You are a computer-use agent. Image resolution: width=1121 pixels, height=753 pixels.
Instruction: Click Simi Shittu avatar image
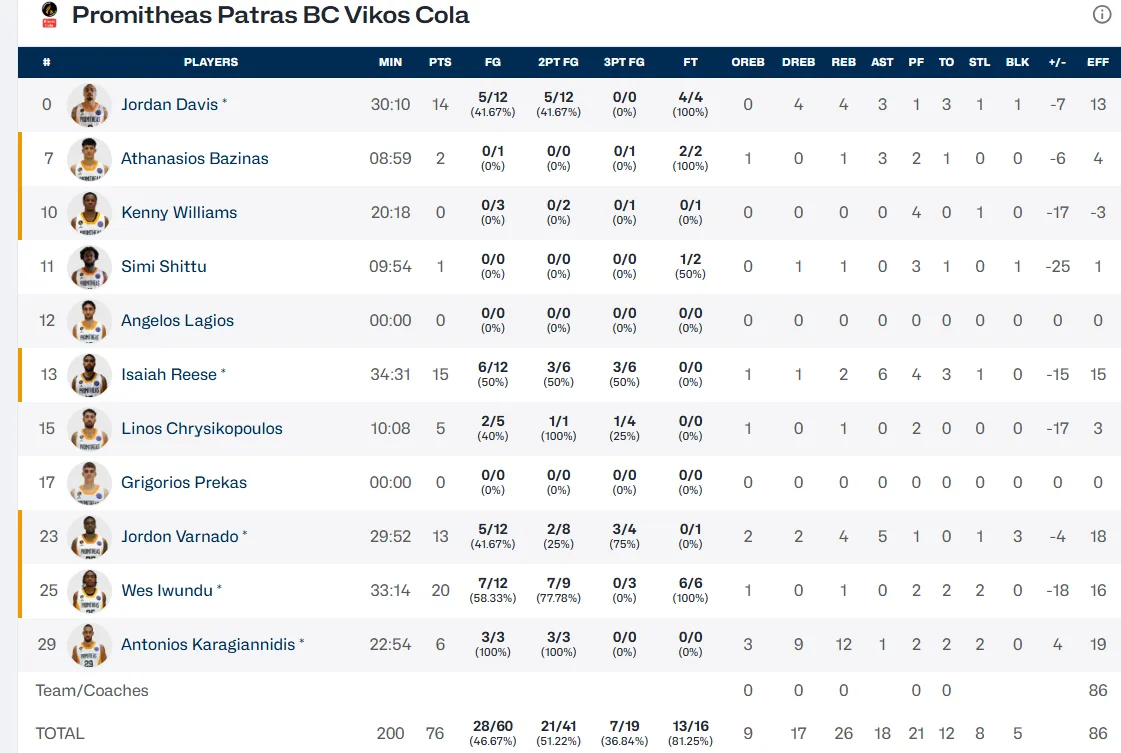click(89, 267)
